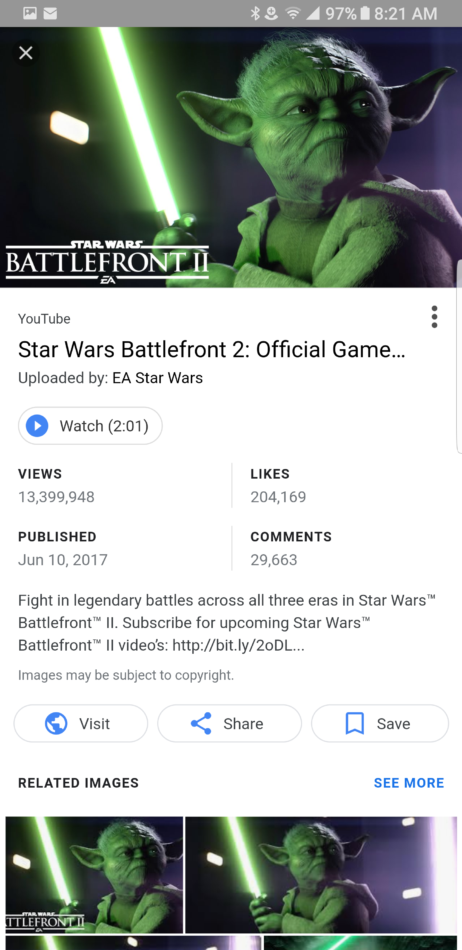The height and width of the screenshot is (950, 462).
Task: Tap EA Star Wars uploader name
Action: (x=157, y=378)
